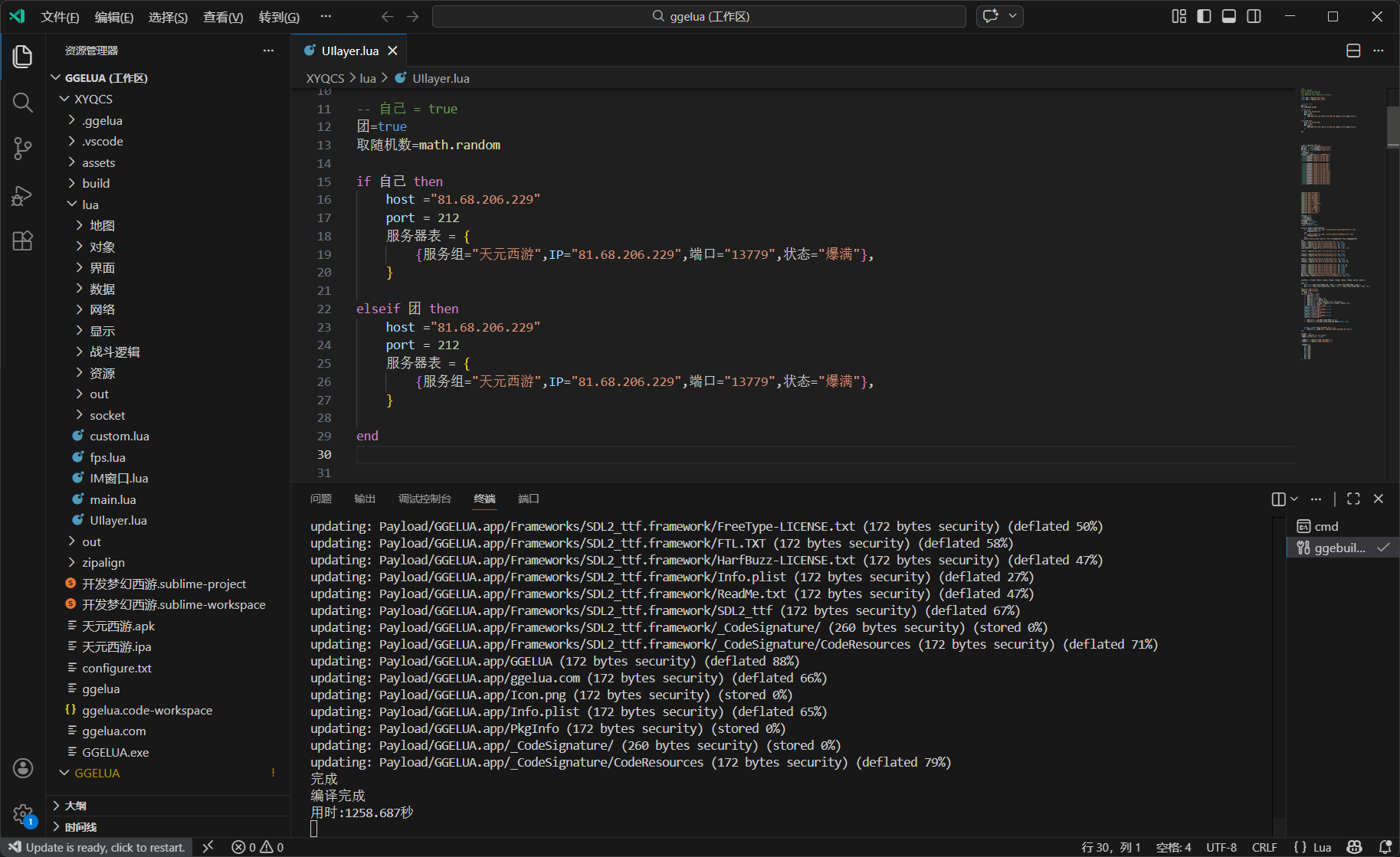
Task: Open Source Control view icon
Action: 23,149
